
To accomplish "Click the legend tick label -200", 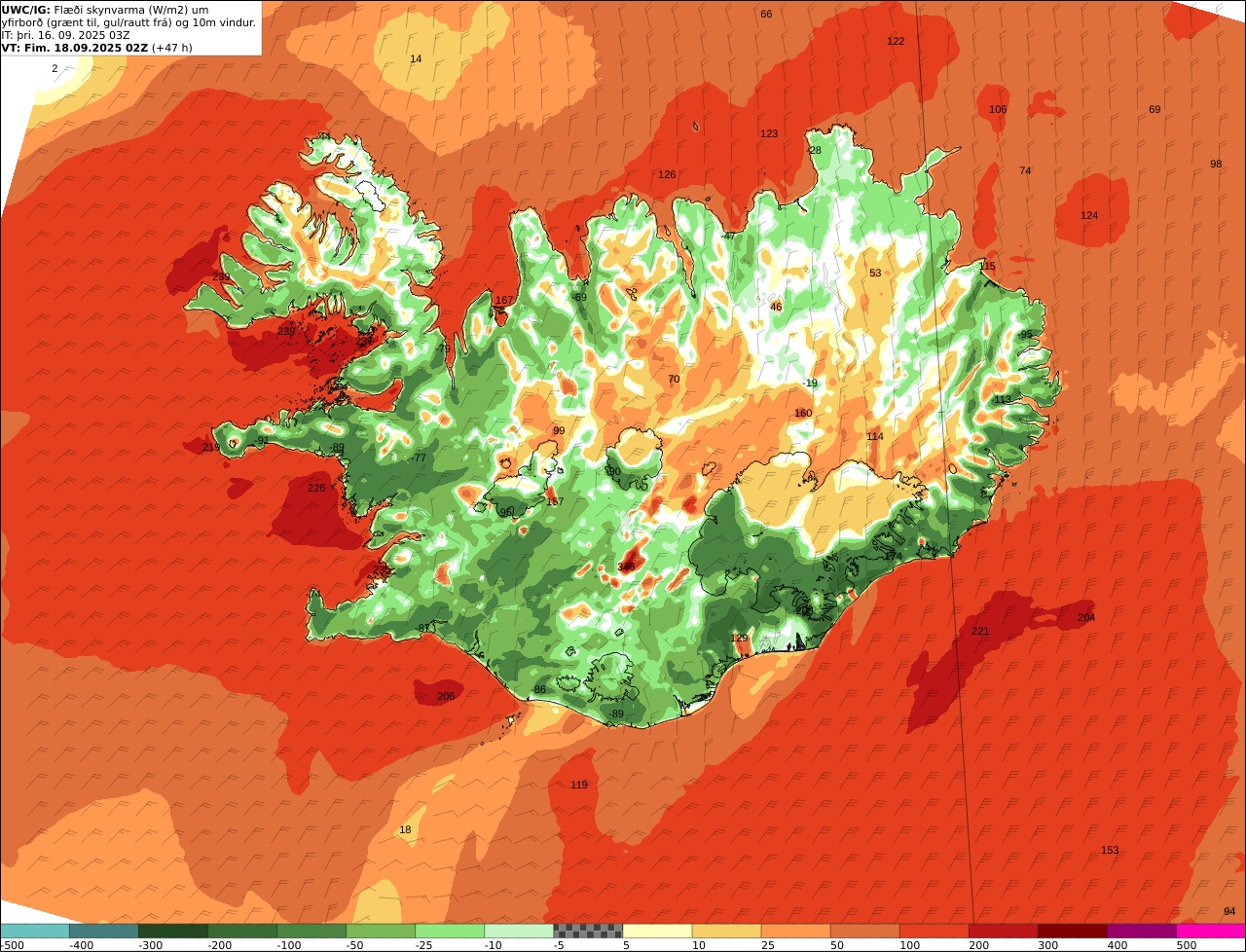I will click(219, 945).
